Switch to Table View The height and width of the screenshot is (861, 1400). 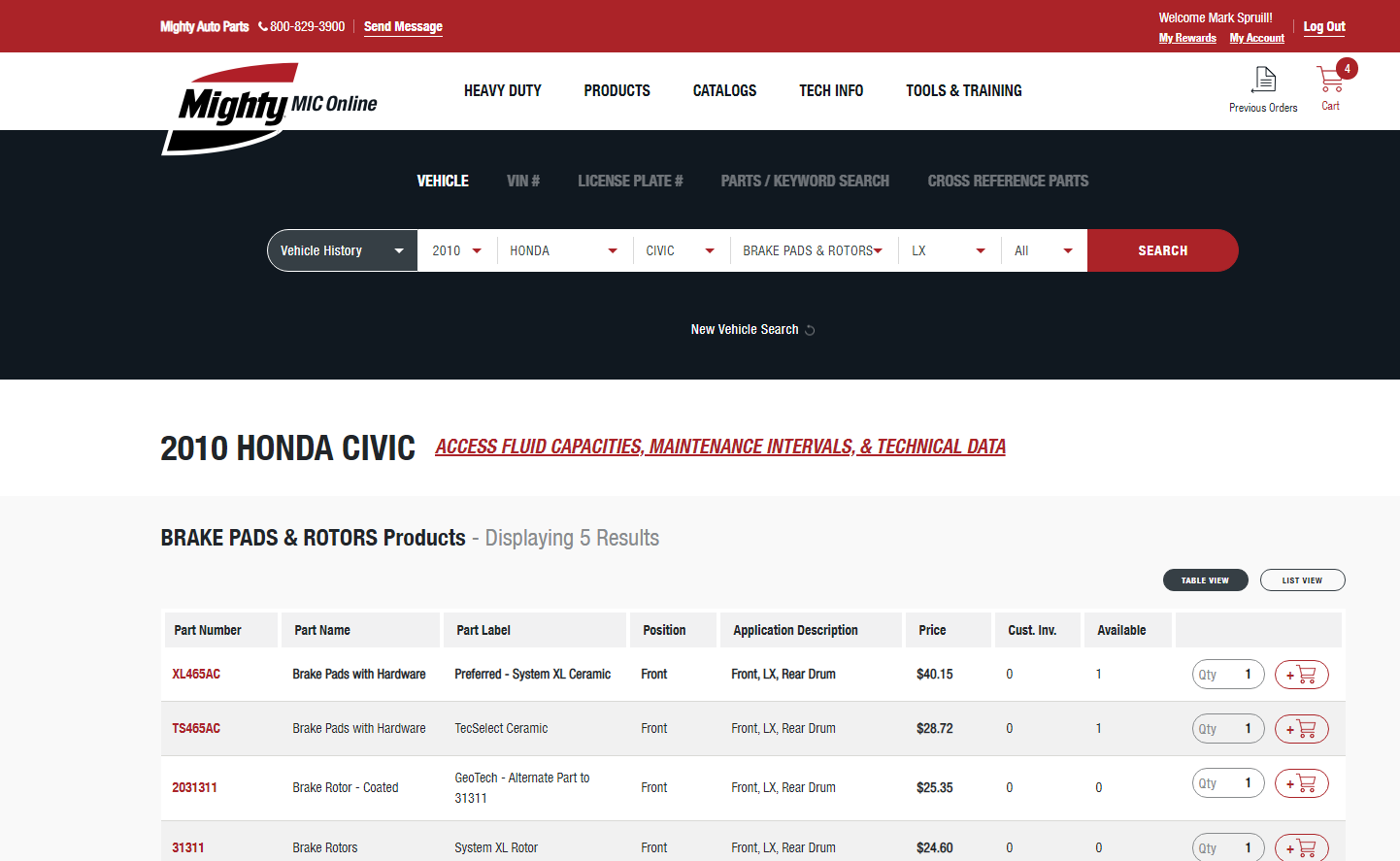[1206, 580]
